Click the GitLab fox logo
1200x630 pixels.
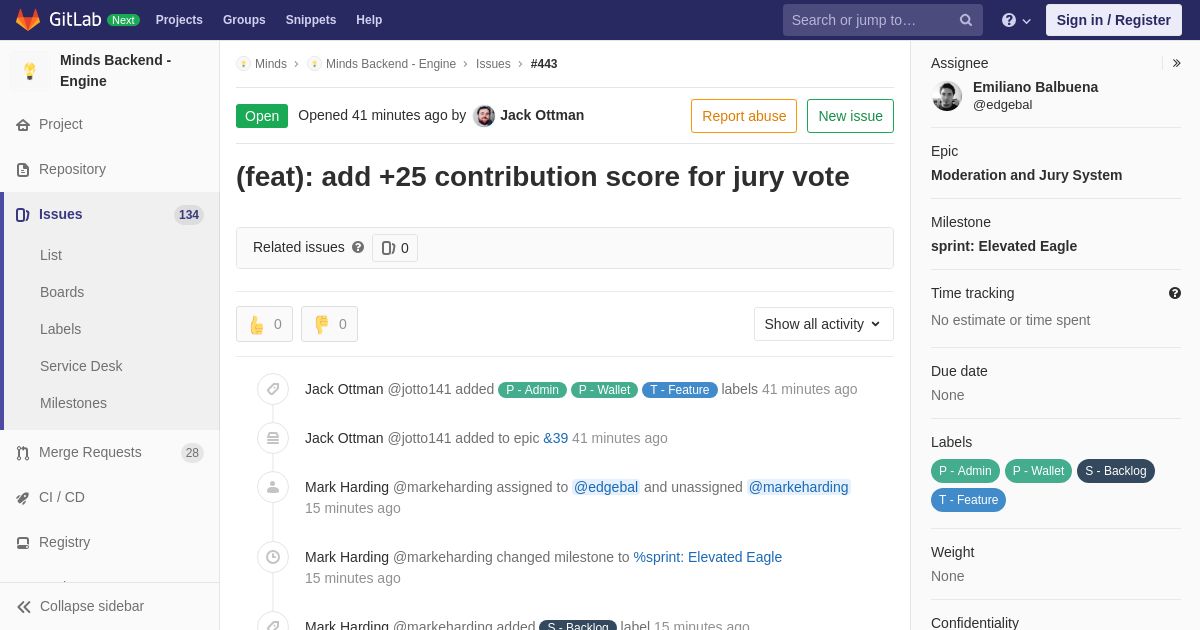(x=28, y=20)
